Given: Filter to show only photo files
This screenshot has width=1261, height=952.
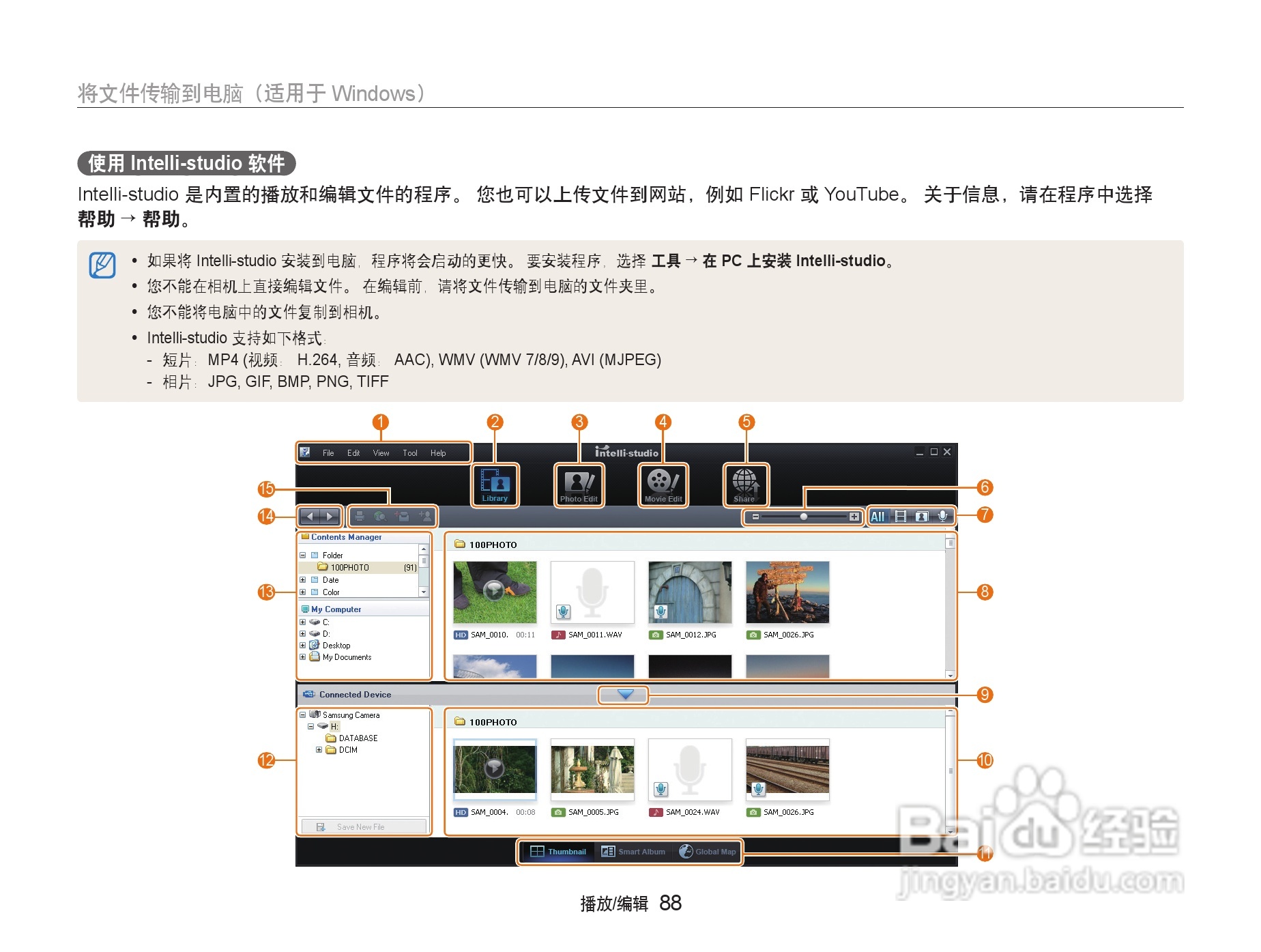Looking at the screenshot, I should tap(921, 517).
